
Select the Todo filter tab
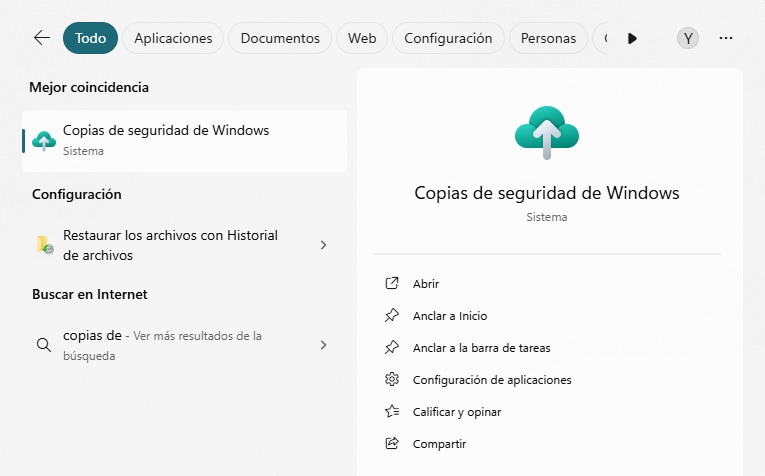(90, 38)
